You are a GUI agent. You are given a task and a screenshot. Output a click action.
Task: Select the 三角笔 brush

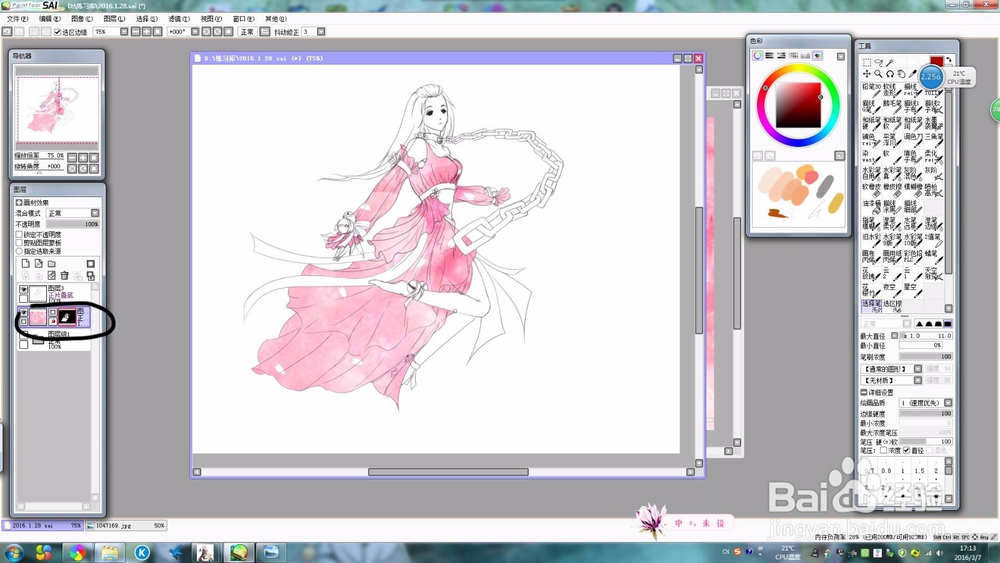[x=933, y=140]
